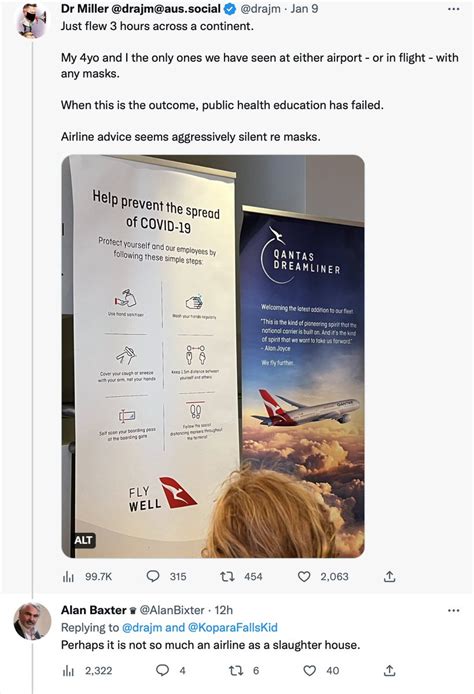Like Alan Baxter's reply with 40 likes
Screen dimensions: 474x694
pyautogui.click(x=321, y=671)
